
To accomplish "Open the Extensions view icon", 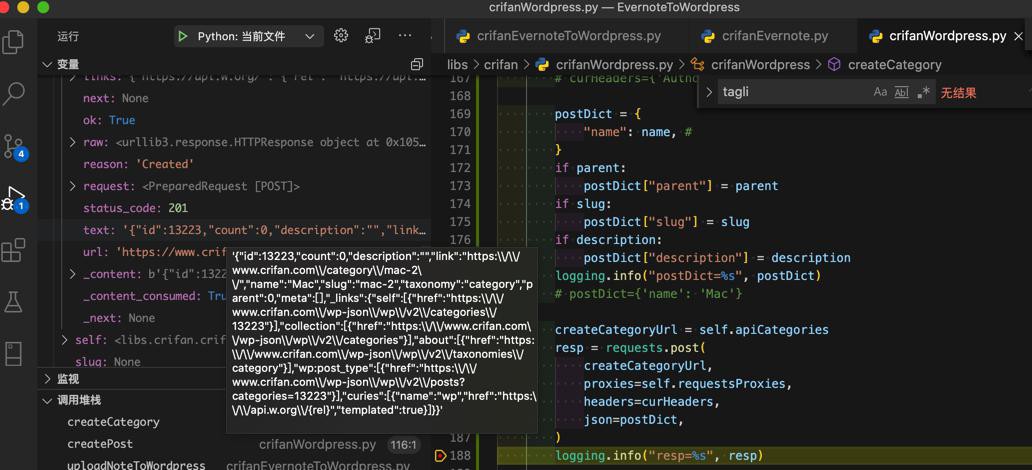I will [13, 251].
